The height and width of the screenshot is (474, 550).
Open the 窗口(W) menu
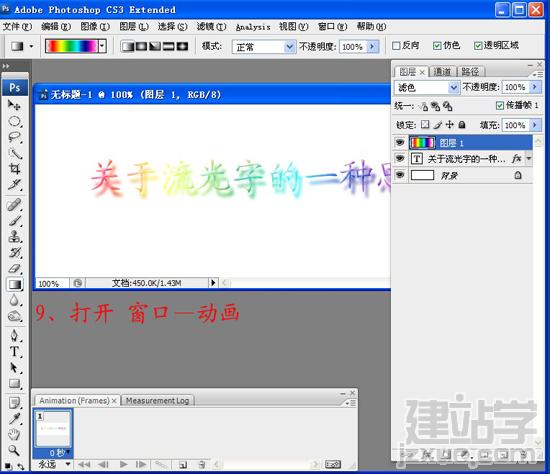click(x=332, y=27)
